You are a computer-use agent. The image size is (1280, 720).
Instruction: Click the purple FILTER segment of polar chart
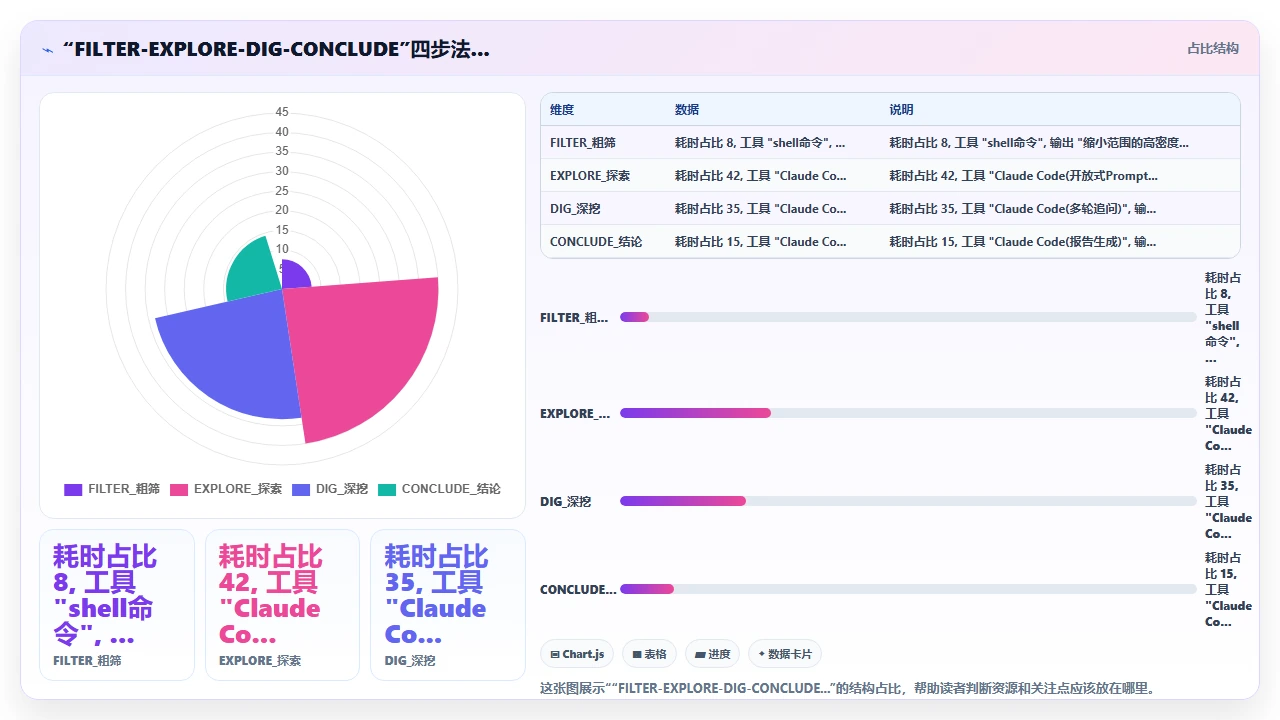point(295,276)
